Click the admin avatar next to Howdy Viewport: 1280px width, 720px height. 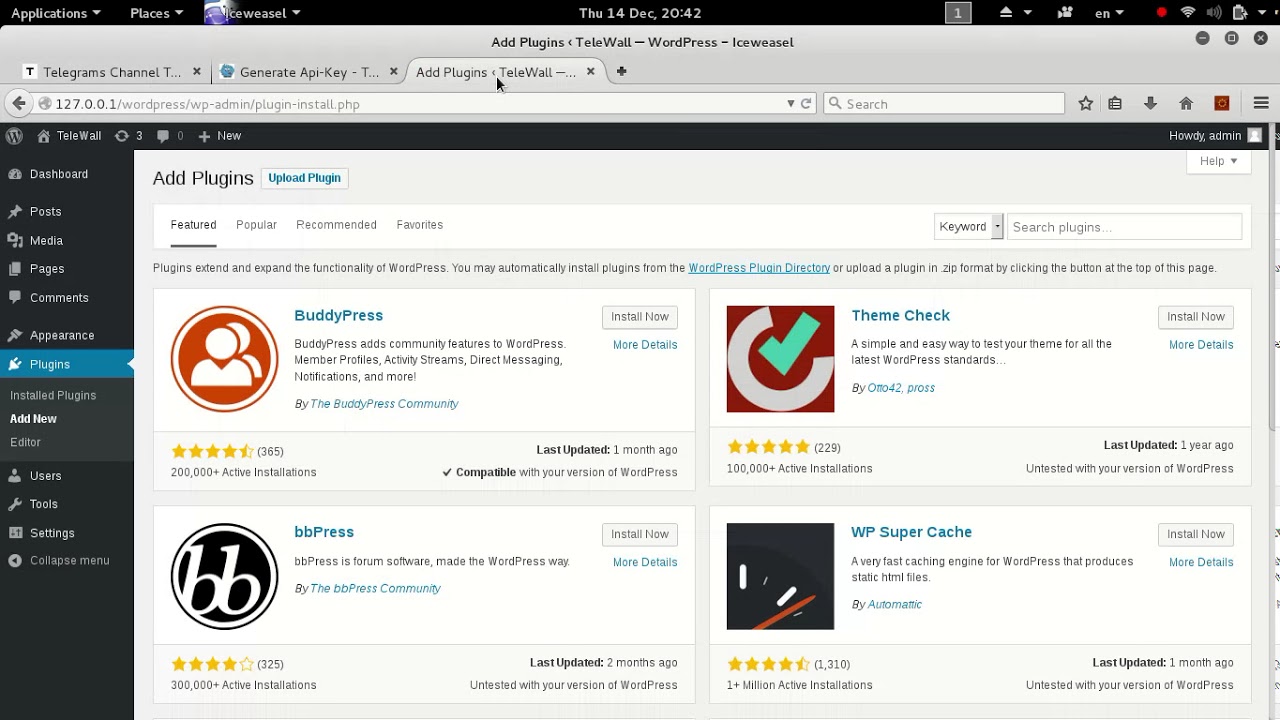(1254, 135)
